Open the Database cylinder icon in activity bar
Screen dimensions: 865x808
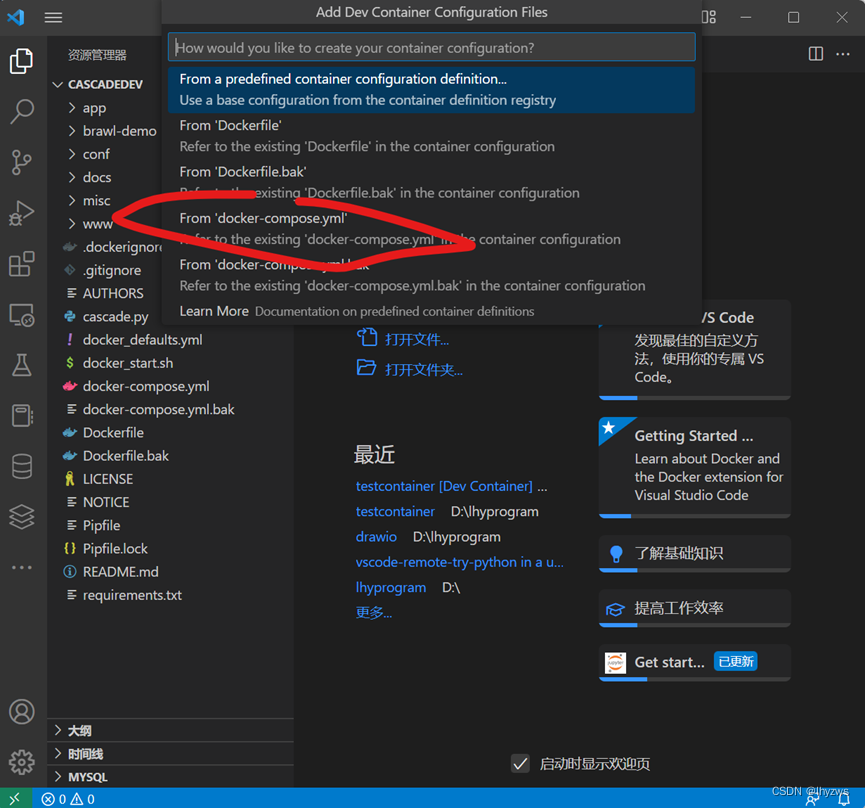(x=22, y=466)
